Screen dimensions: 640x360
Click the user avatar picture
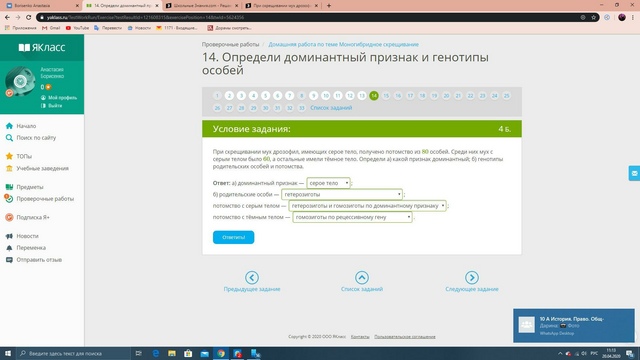(x=20, y=82)
